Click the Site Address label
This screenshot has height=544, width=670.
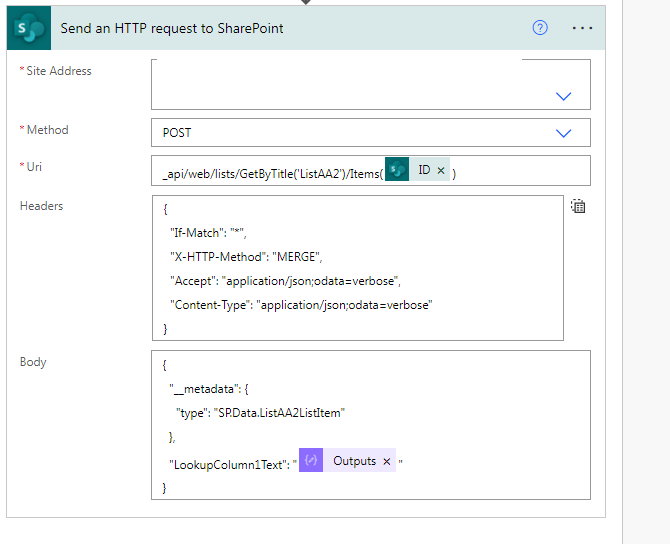pos(59,71)
